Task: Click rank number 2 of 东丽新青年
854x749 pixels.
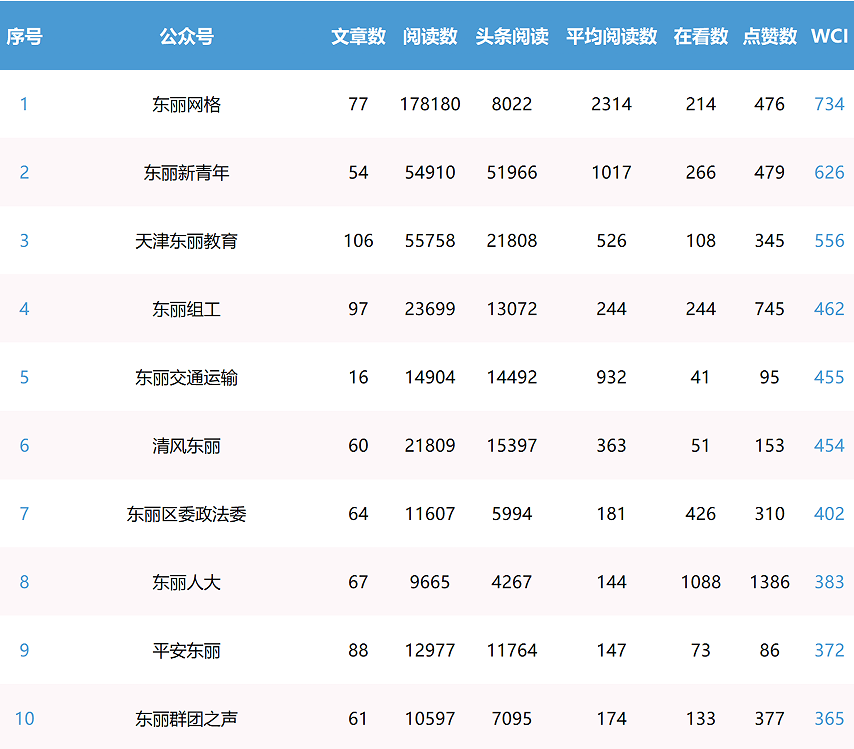Action: 24,173
